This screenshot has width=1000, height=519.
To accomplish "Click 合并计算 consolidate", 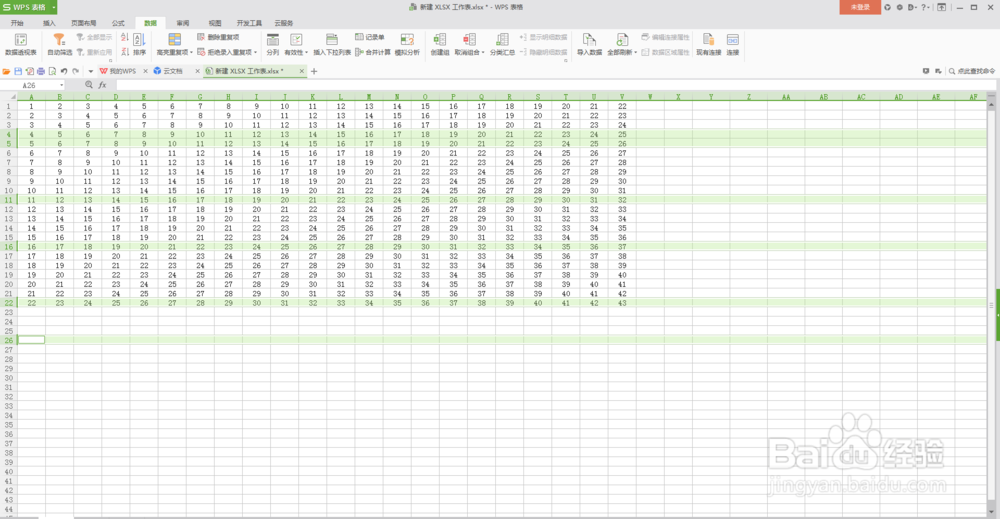I will [373, 52].
